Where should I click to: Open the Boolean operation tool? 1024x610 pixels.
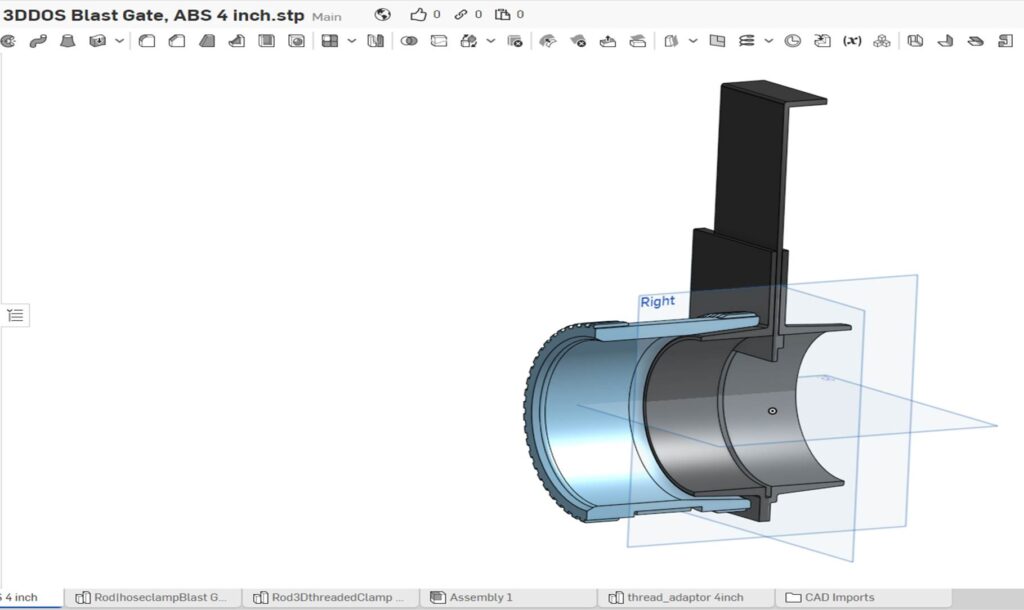(x=409, y=41)
